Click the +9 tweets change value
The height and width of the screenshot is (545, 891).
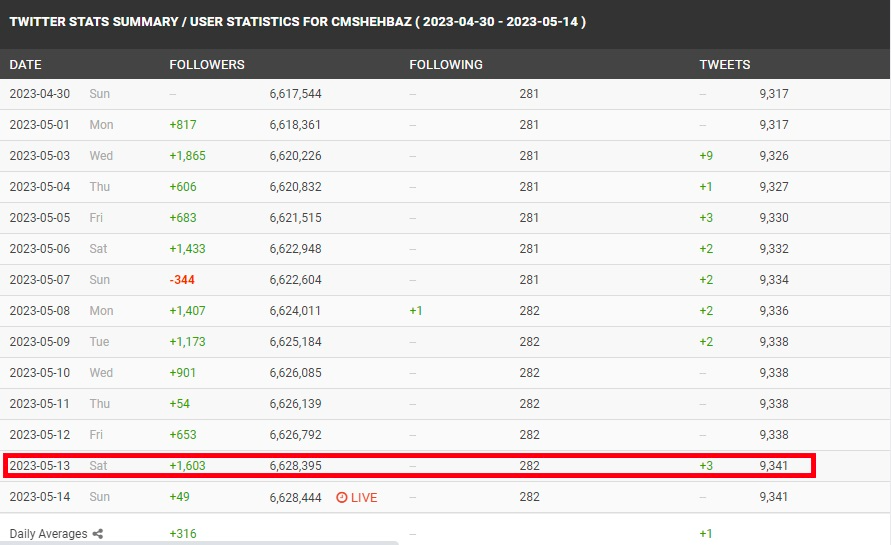(706, 156)
